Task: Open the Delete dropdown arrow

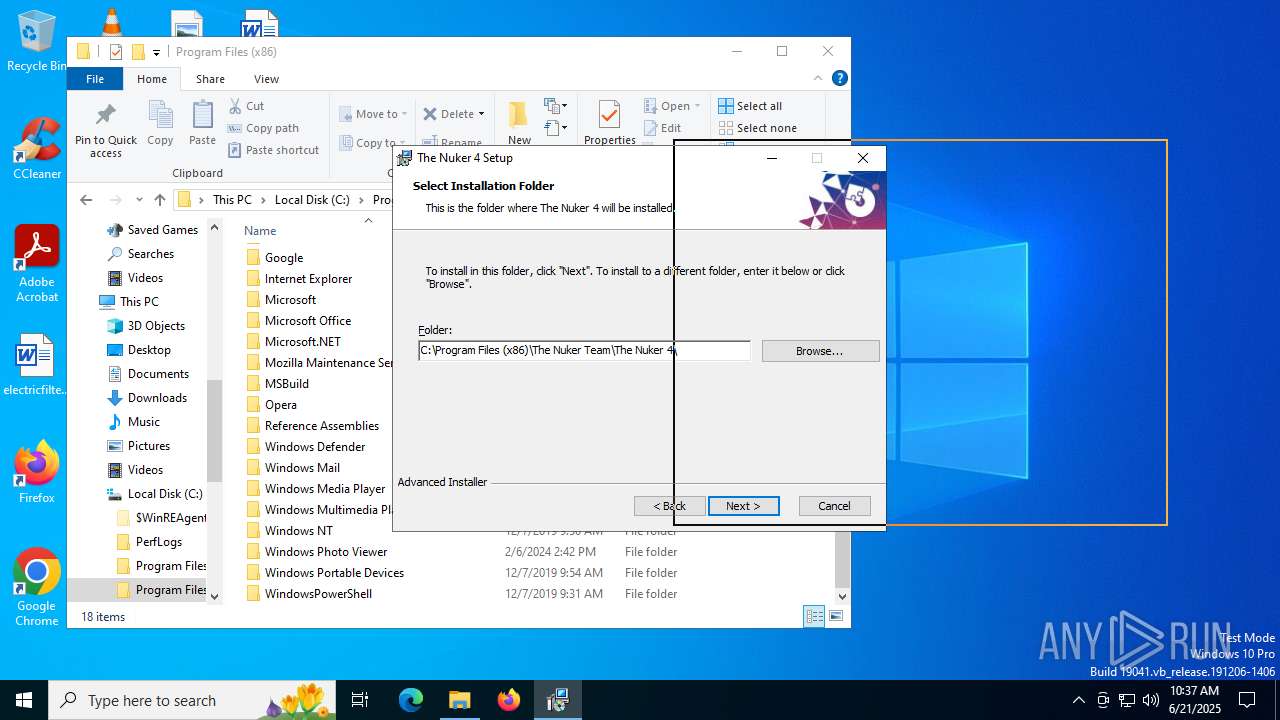Action: 481,114
